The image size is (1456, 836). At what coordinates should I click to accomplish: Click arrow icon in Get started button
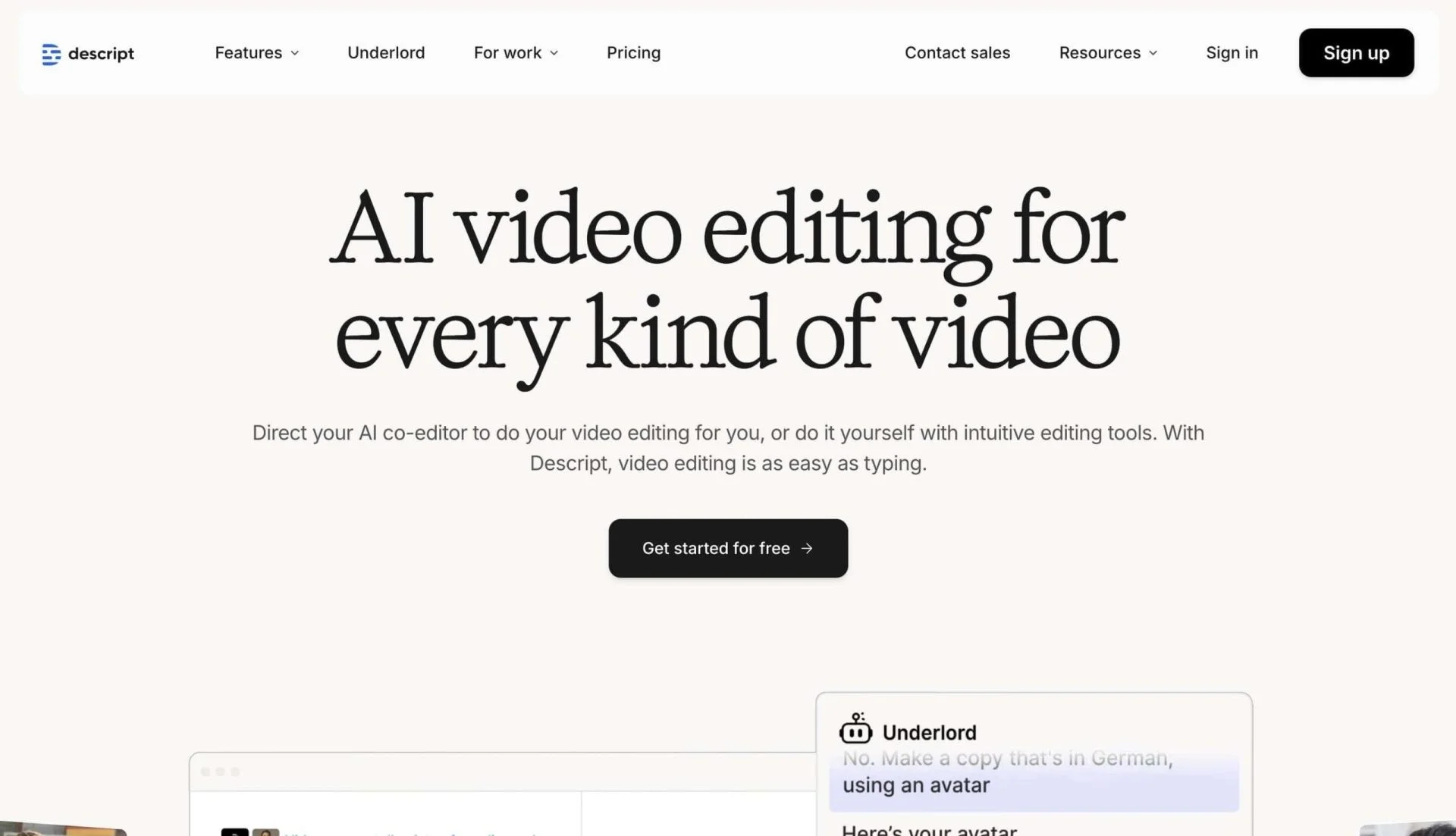pyautogui.click(x=807, y=548)
